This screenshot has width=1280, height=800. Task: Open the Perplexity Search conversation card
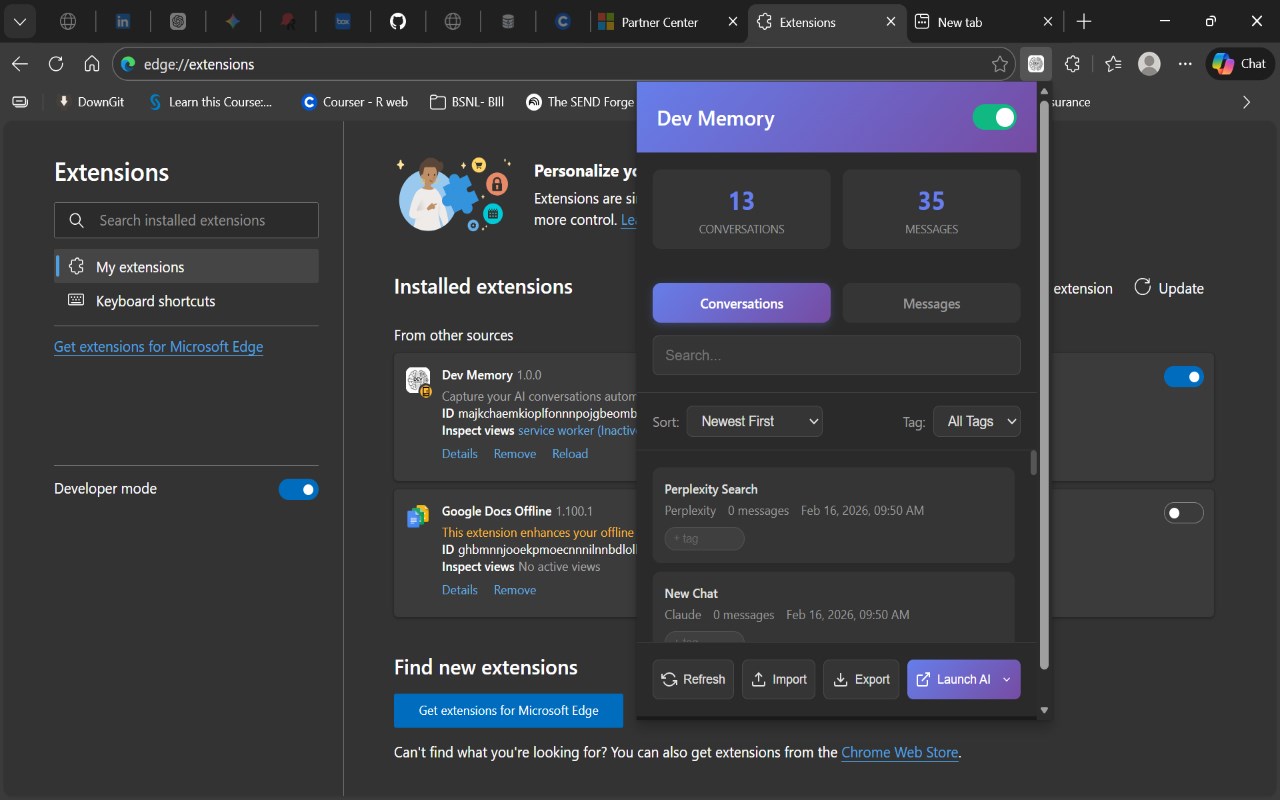(x=834, y=515)
